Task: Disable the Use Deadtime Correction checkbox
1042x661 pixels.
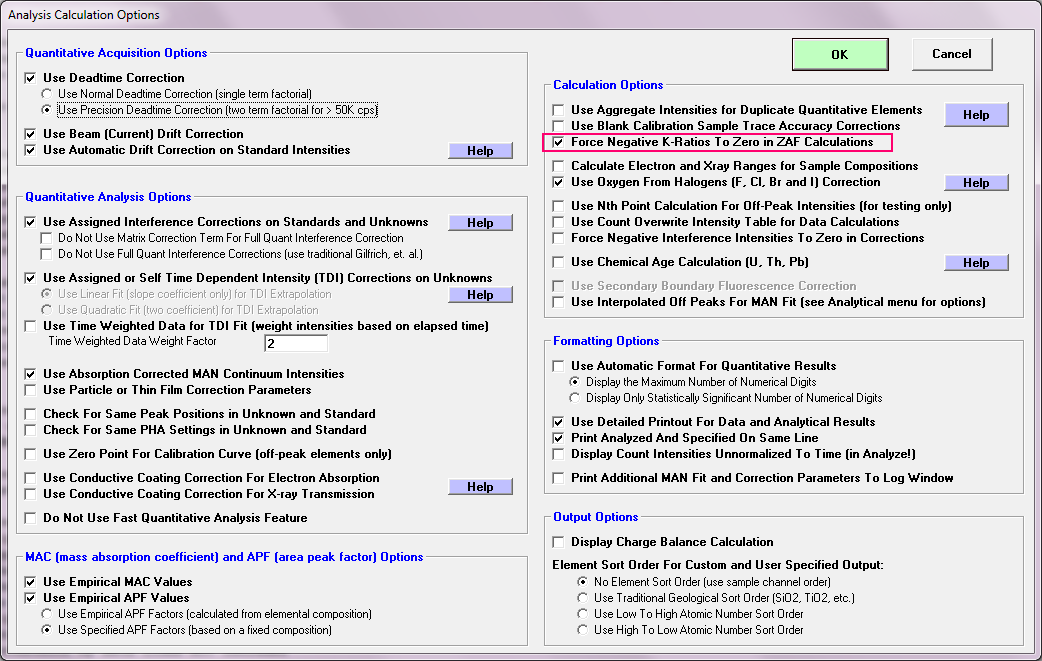Action: point(31,78)
